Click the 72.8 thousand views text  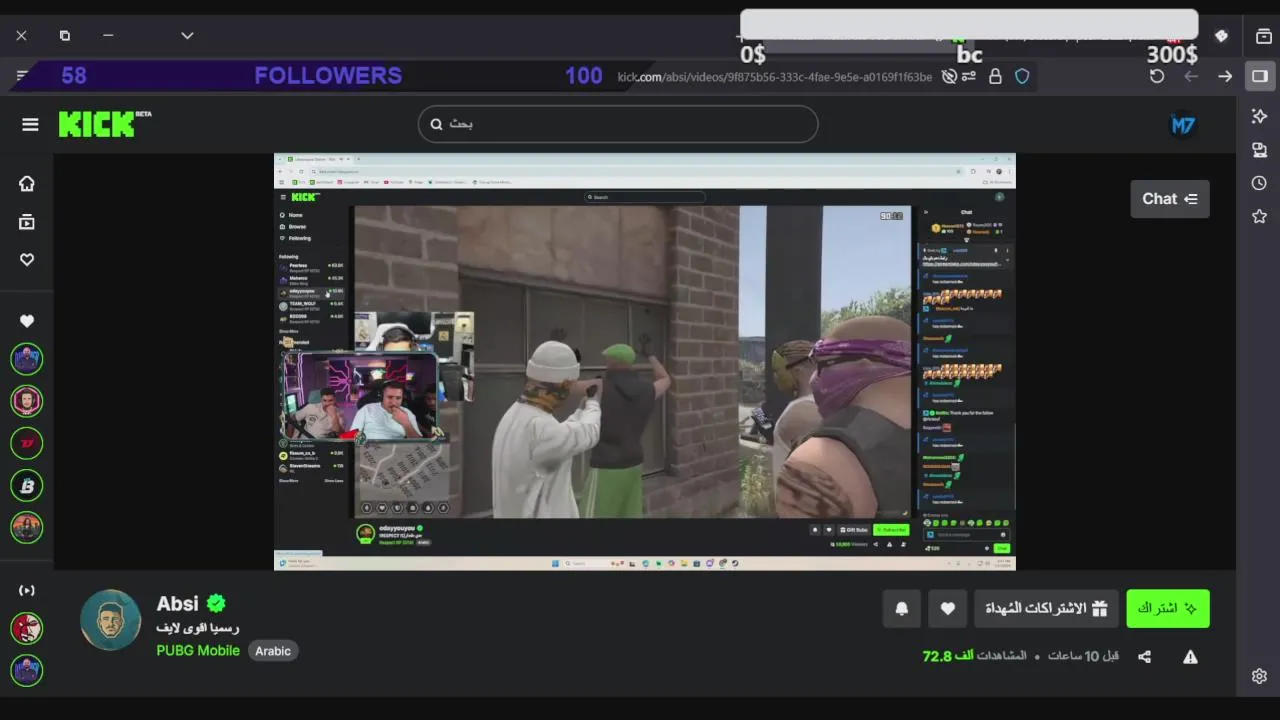(974, 656)
